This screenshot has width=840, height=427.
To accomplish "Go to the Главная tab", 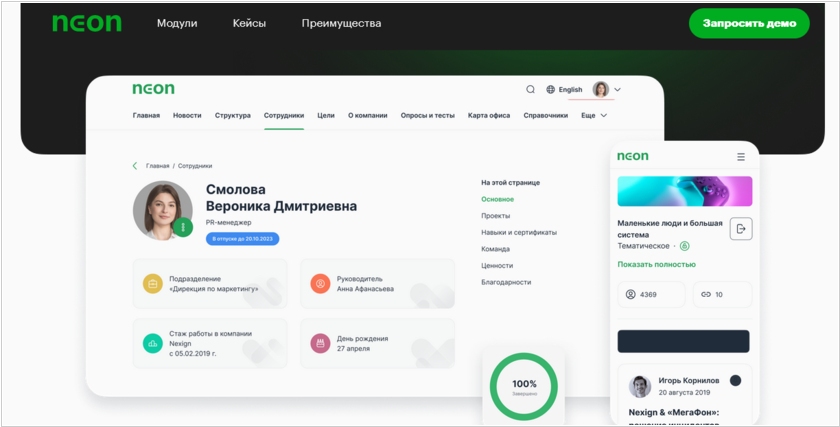I will (x=146, y=115).
